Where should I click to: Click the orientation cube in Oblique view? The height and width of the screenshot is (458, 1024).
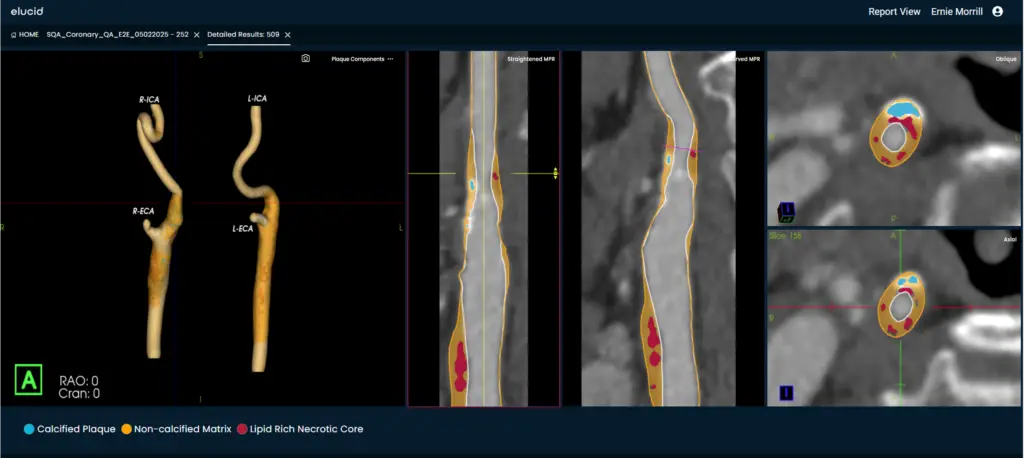pyautogui.click(x=786, y=212)
